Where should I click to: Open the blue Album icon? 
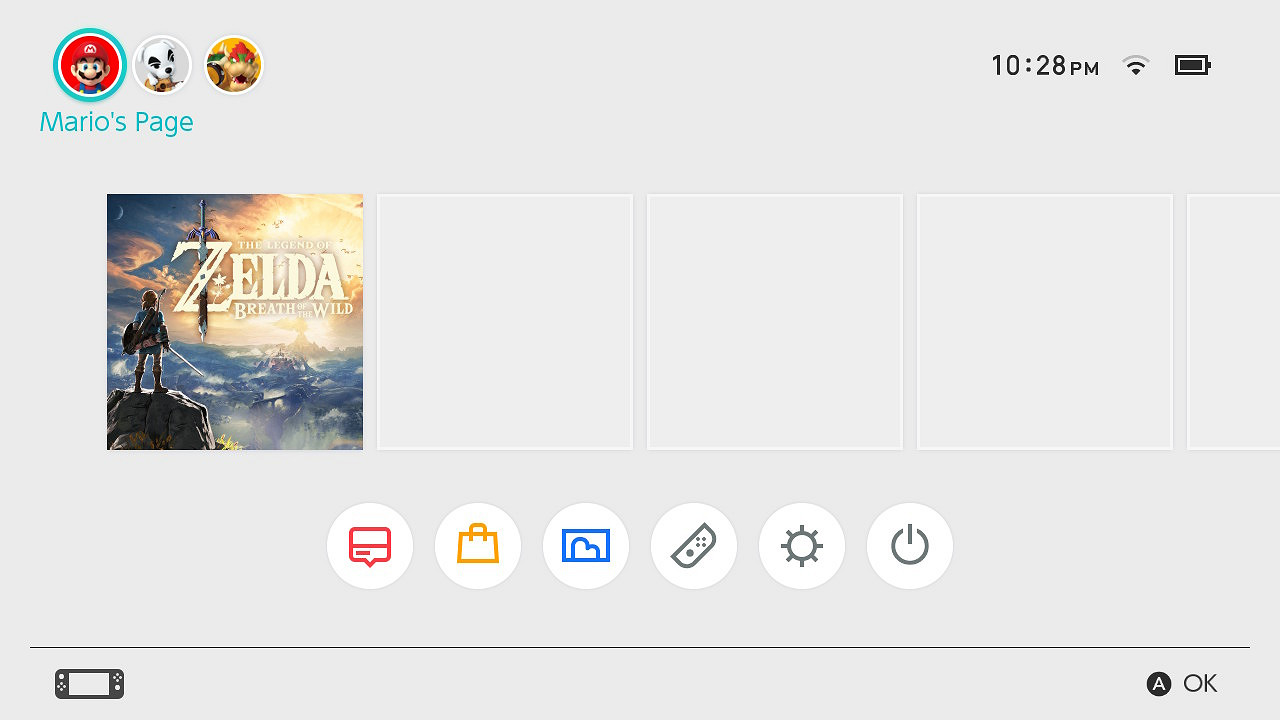(586, 546)
